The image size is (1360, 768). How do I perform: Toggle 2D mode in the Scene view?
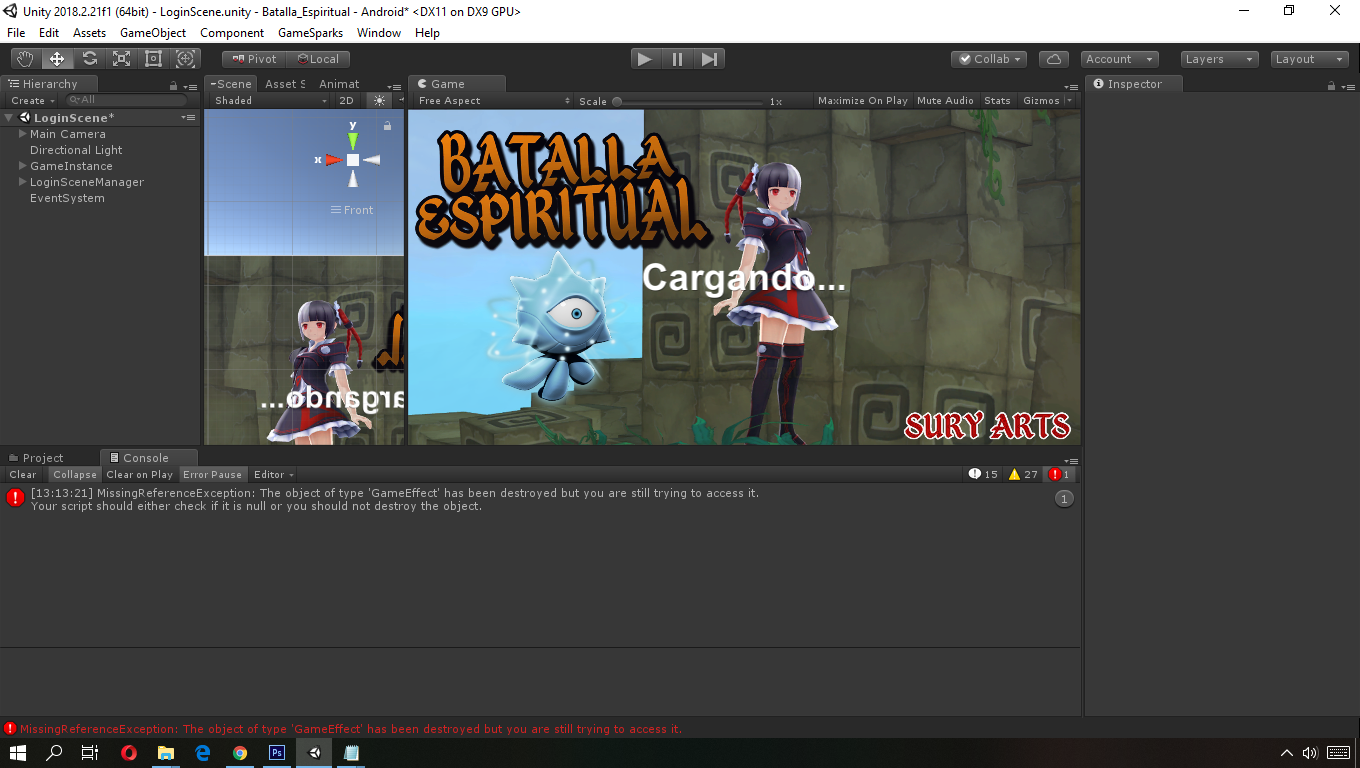click(346, 100)
